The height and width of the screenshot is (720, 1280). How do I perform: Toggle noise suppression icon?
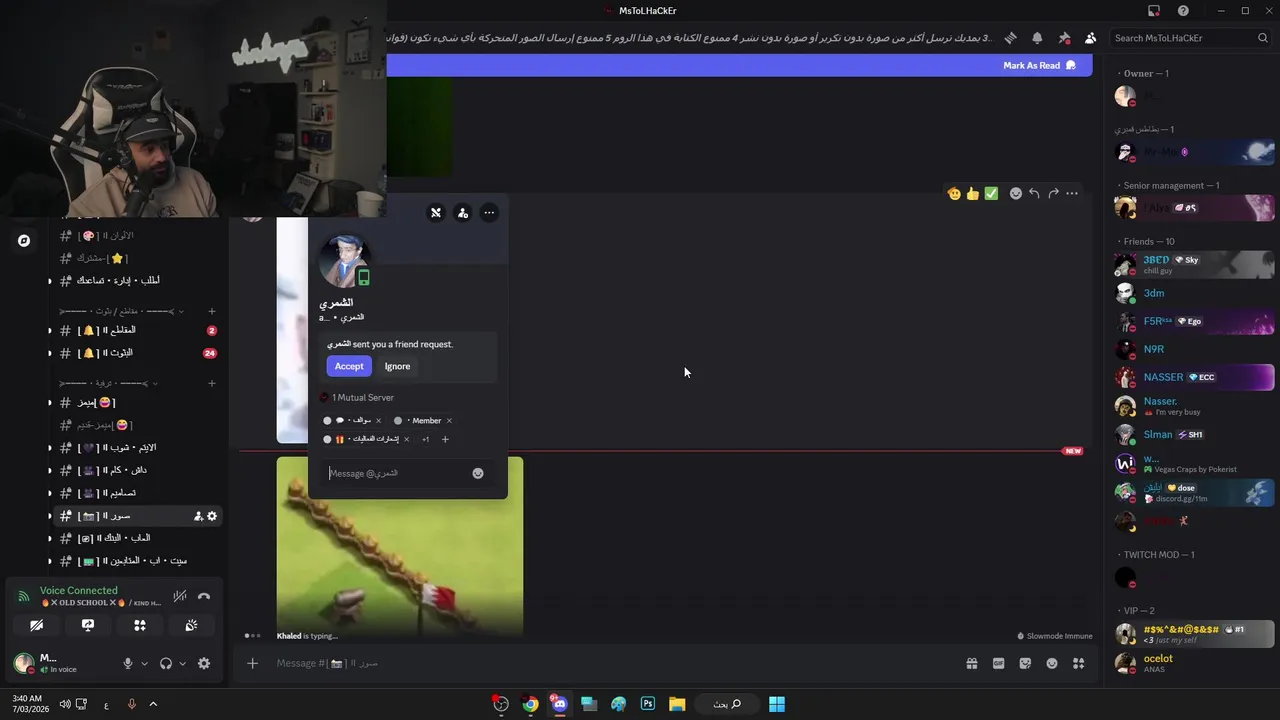coord(180,596)
